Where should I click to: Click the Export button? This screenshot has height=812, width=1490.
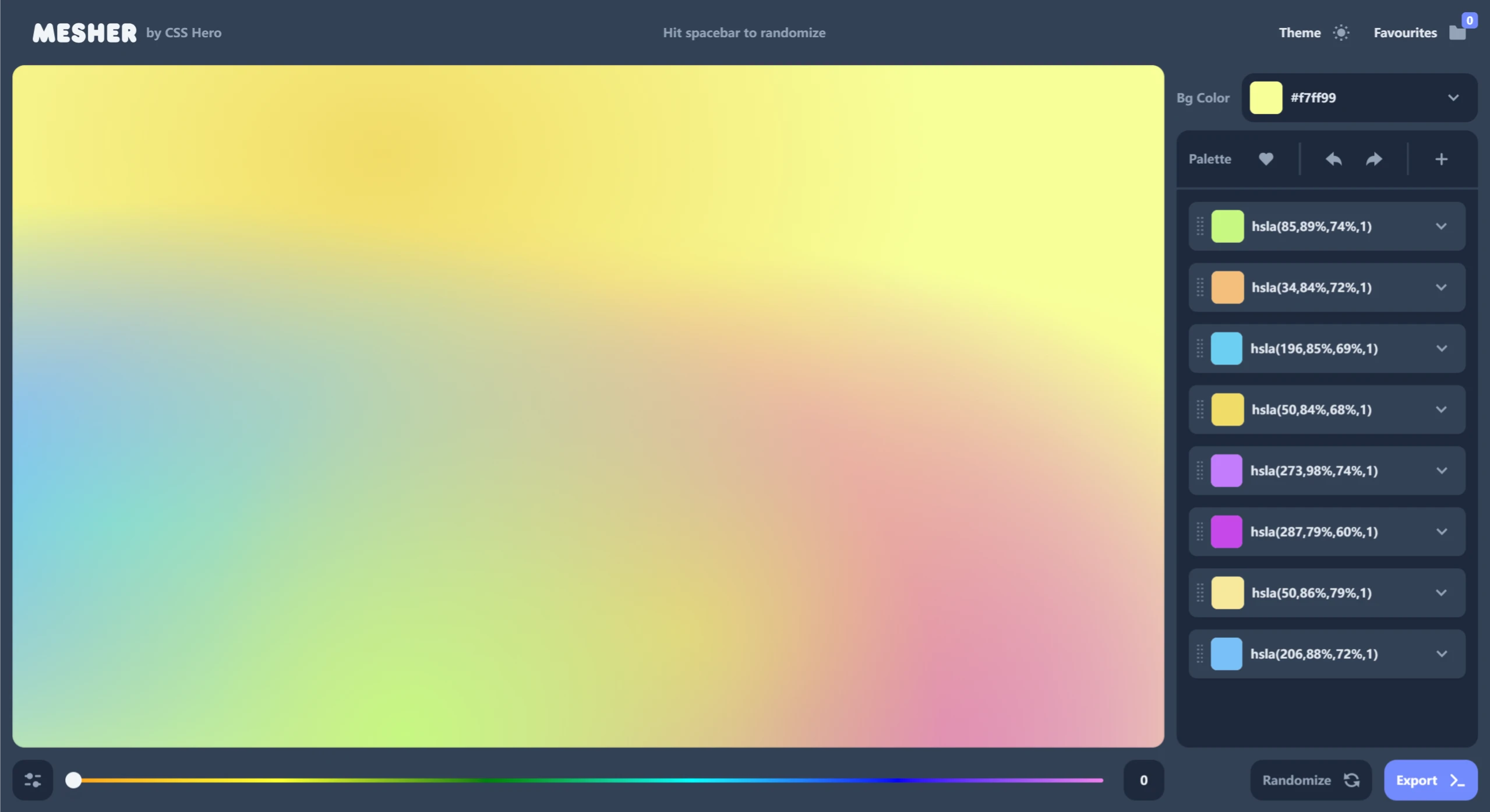pyautogui.click(x=1430, y=780)
